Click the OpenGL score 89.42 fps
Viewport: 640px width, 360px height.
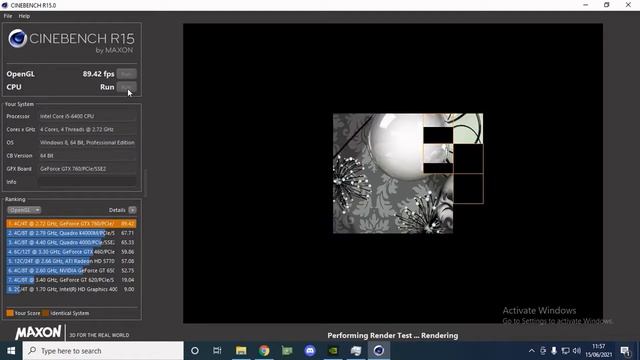[x=98, y=74]
